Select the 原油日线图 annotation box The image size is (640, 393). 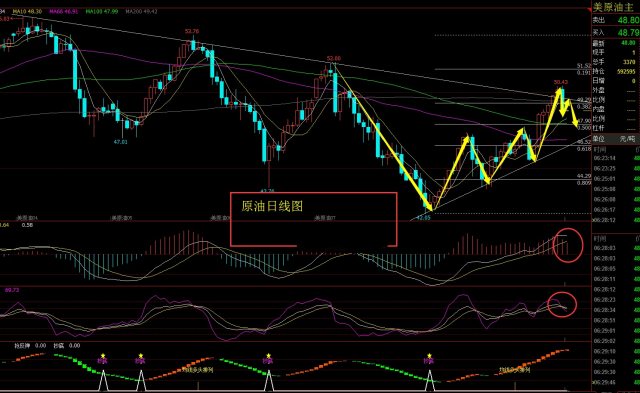click(x=313, y=220)
